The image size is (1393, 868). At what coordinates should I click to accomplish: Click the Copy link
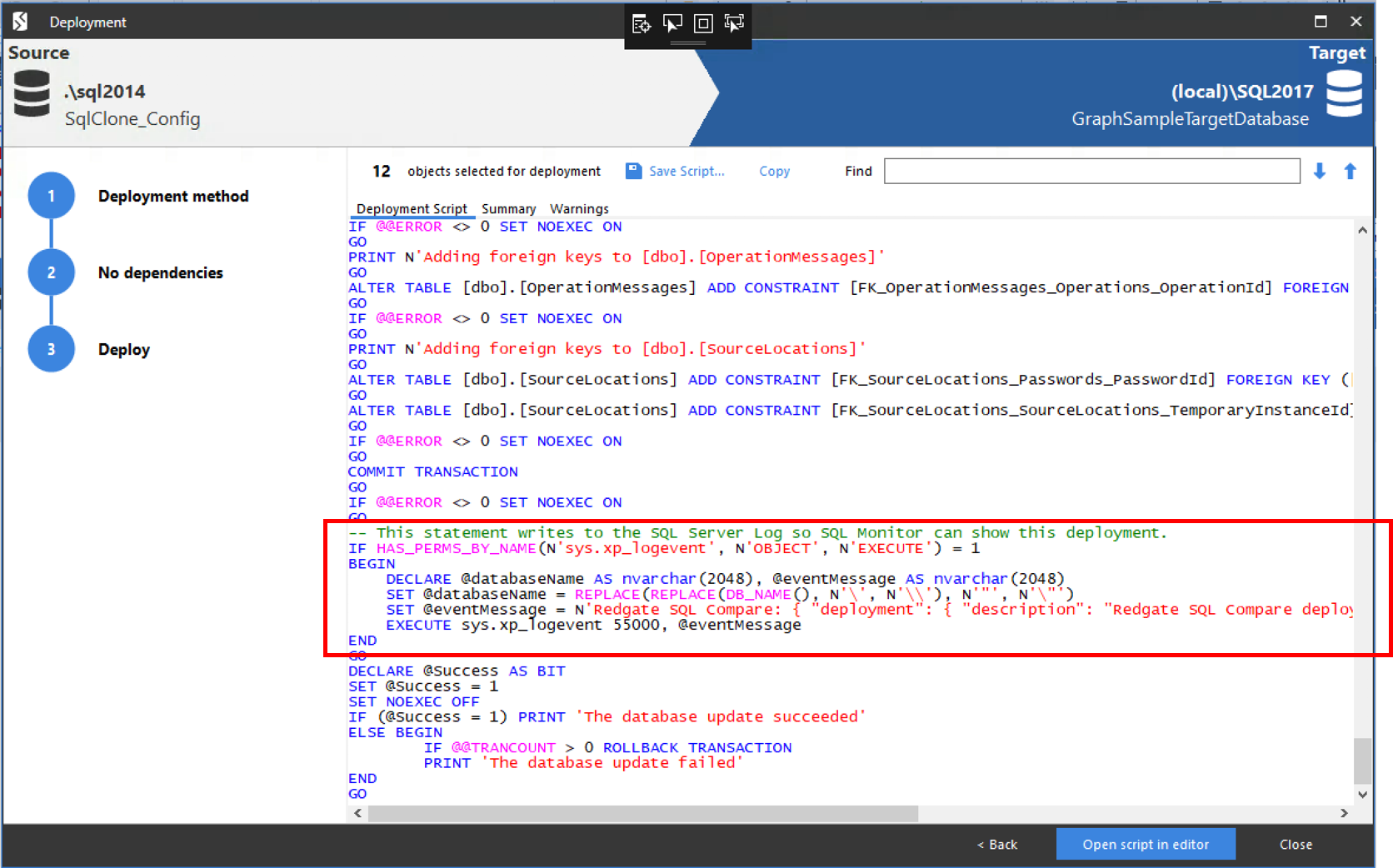click(x=774, y=172)
